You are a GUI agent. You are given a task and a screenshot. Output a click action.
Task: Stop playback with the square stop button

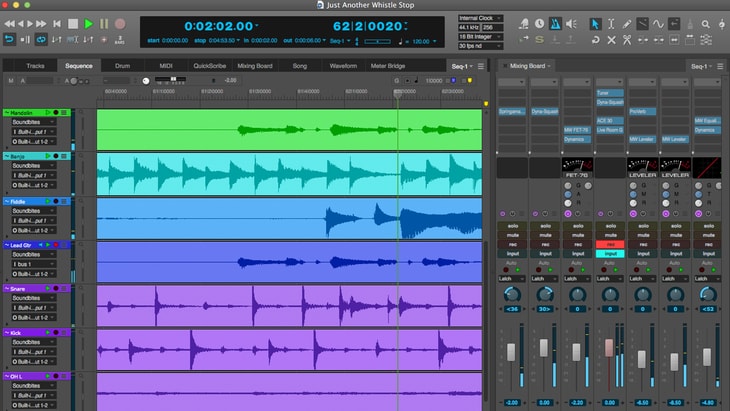coord(73,24)
